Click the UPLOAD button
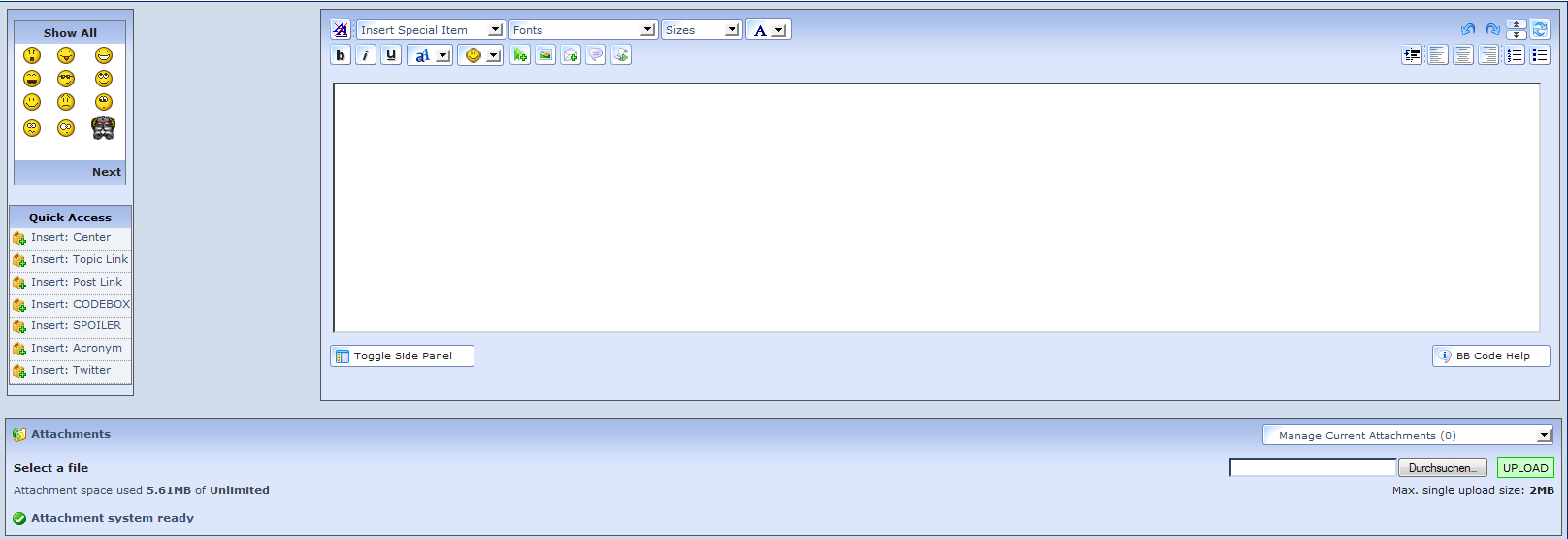Image resolution: width=1568 pixels, height=539 pixels. (1525, 468)
